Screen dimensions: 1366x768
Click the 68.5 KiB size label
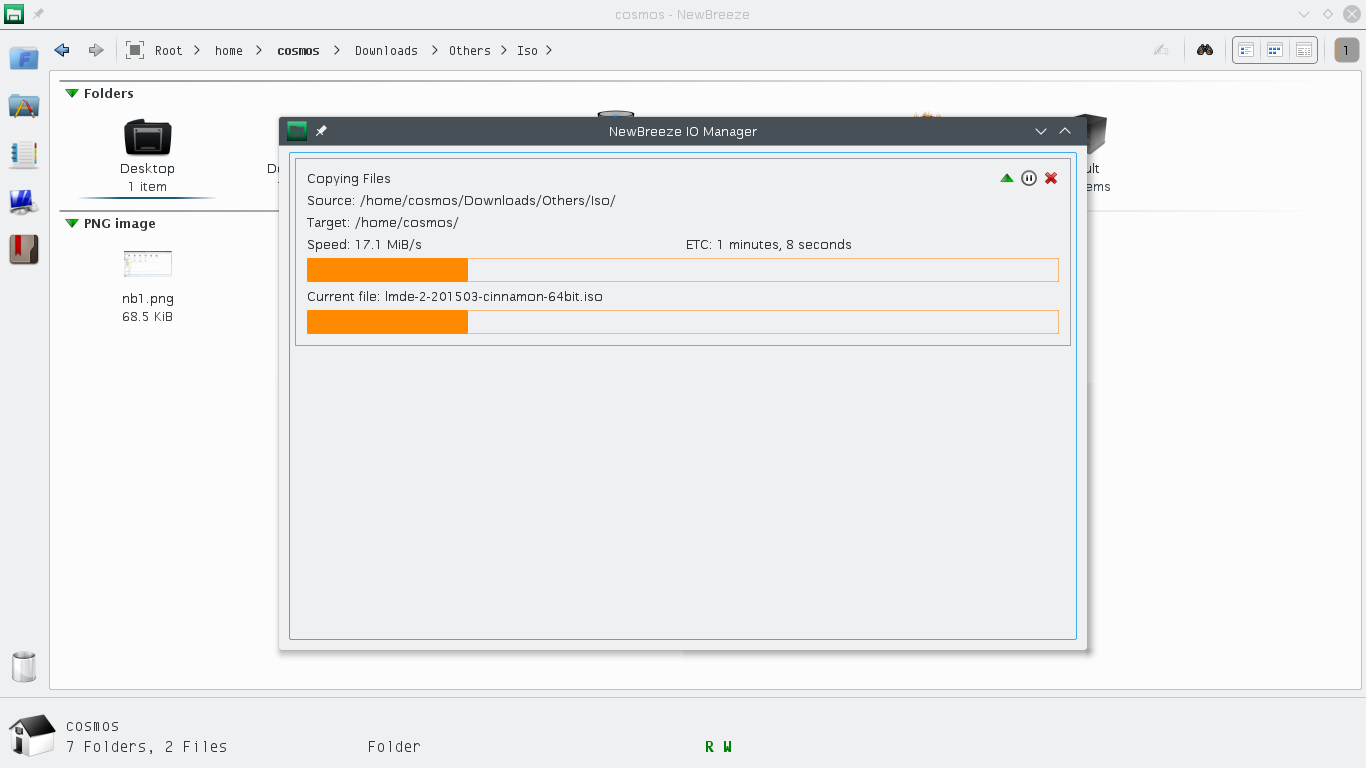(148, 316)
